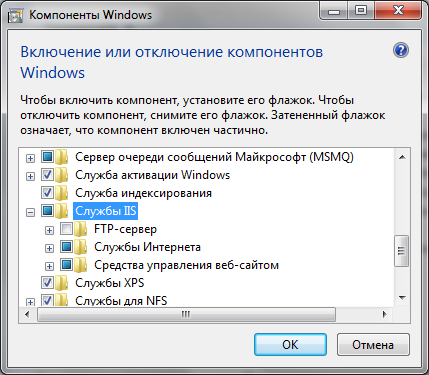Enable the FTP-сервер checkbox
429x375 pixels.
pyautogui.click(x=66, y=229)
